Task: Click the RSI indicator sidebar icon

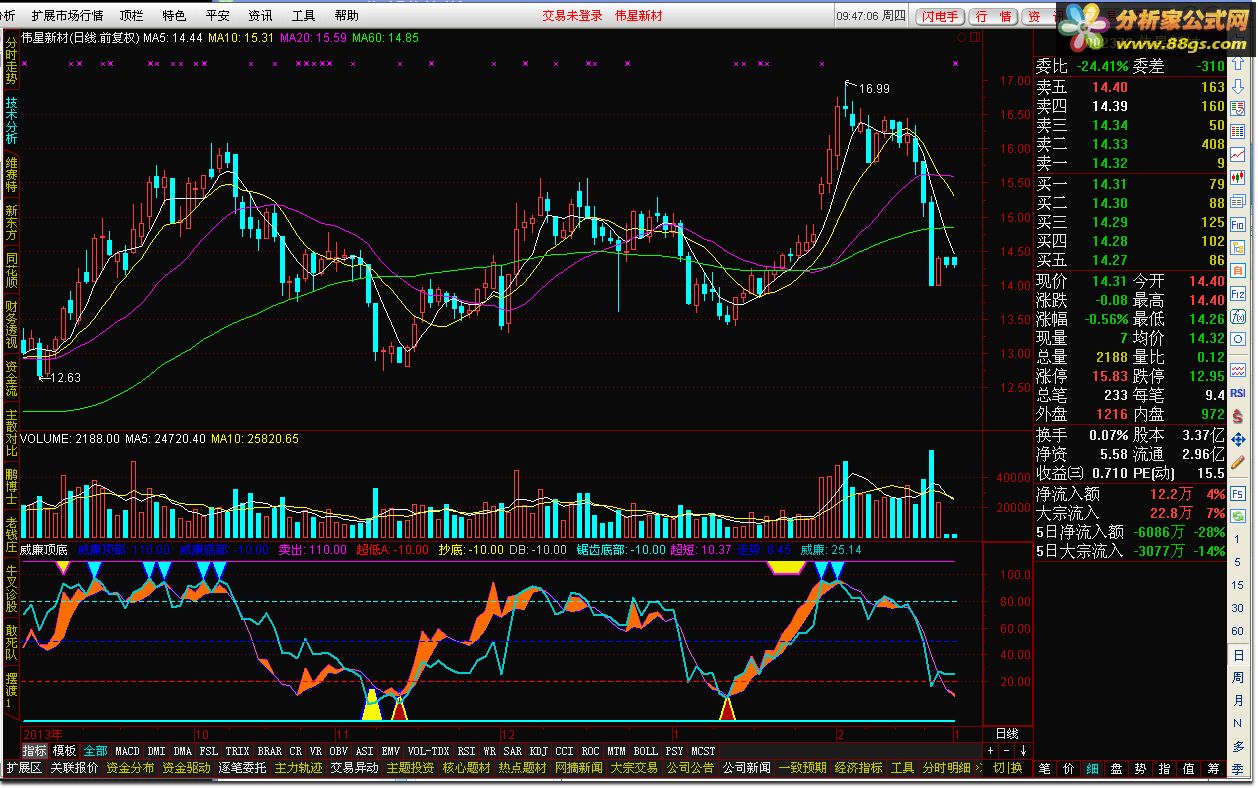Action: [1238, 393]
